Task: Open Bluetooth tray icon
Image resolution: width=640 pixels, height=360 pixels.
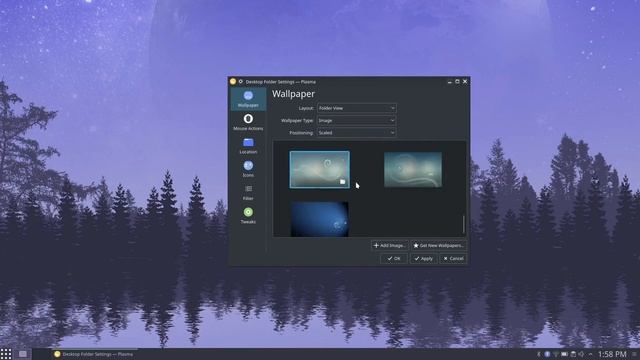Action: pos(538,354)
